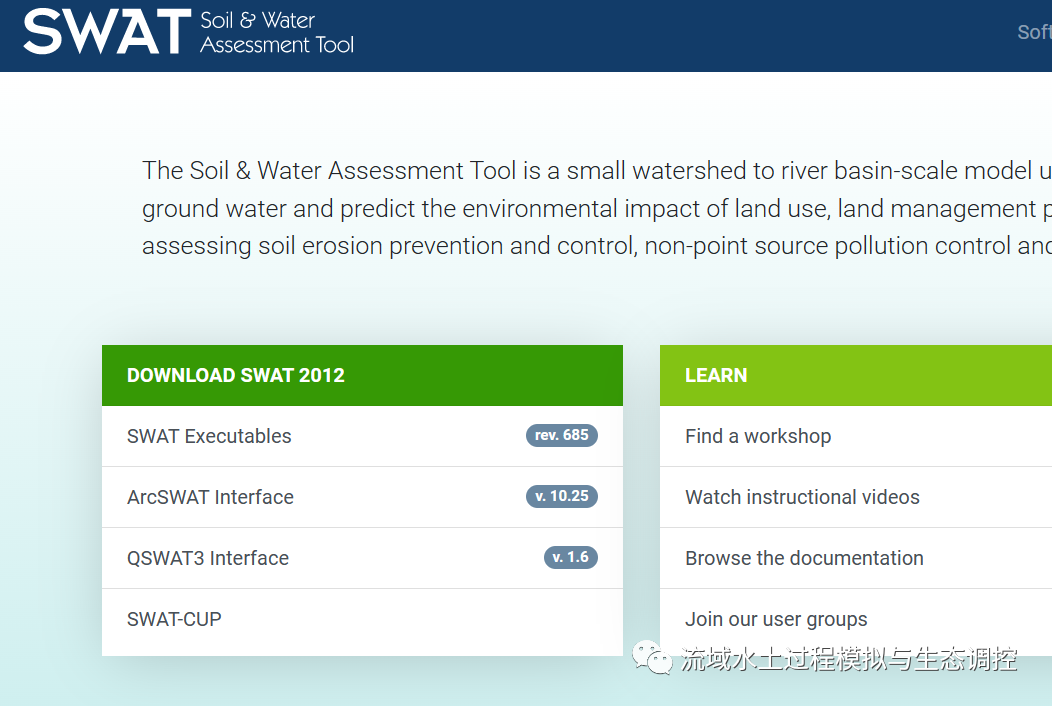
Task: Open the SWAT Executables download link
Action: click(209, 436)
